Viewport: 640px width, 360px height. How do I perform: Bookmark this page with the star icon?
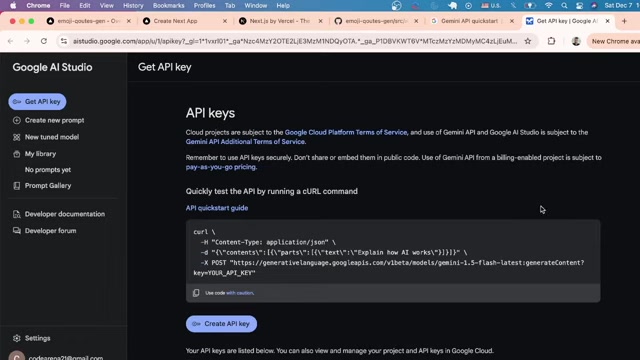(x=528, y=41)
